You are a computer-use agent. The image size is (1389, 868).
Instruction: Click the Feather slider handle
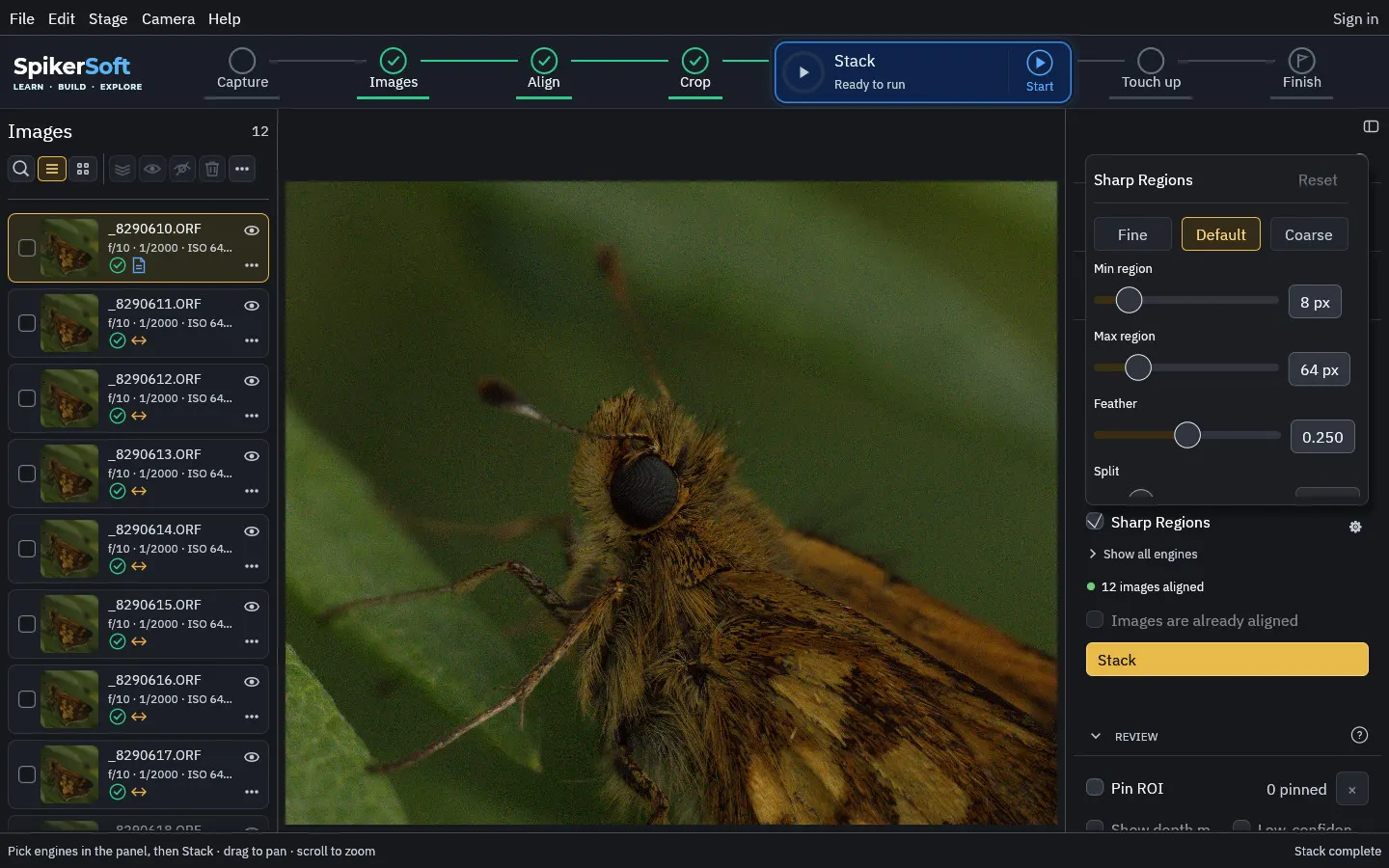pos(1187,435)
